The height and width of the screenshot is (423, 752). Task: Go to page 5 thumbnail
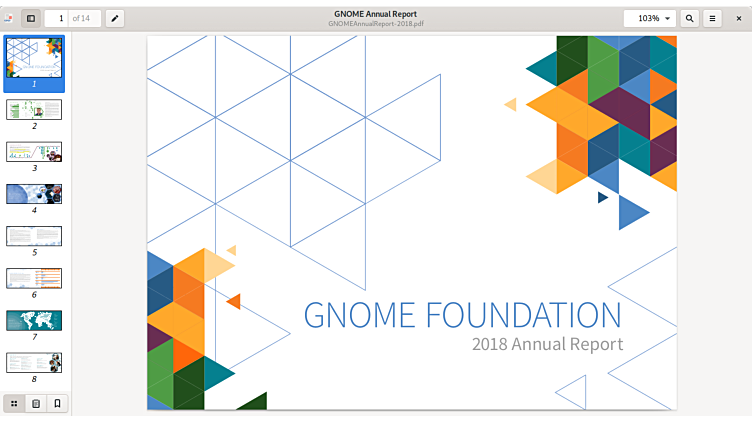tap(34, 236)
